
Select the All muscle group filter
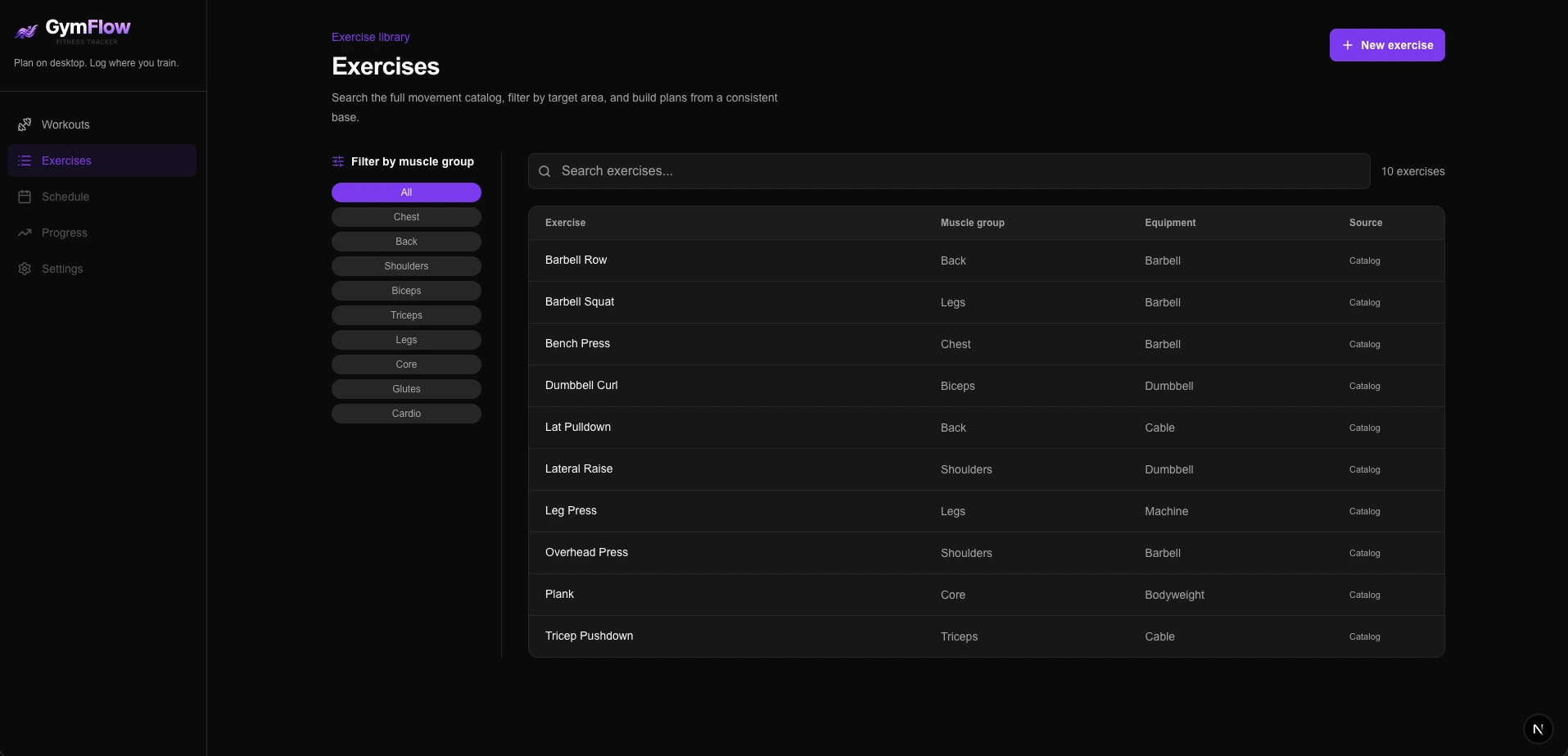coord(406,192)
